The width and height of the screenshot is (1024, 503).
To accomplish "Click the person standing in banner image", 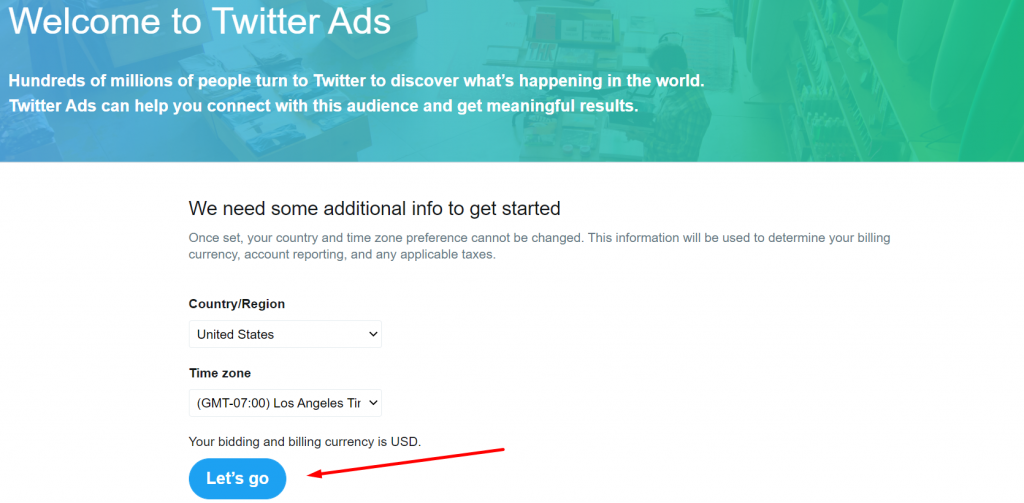I will click(x=679, y=99).
